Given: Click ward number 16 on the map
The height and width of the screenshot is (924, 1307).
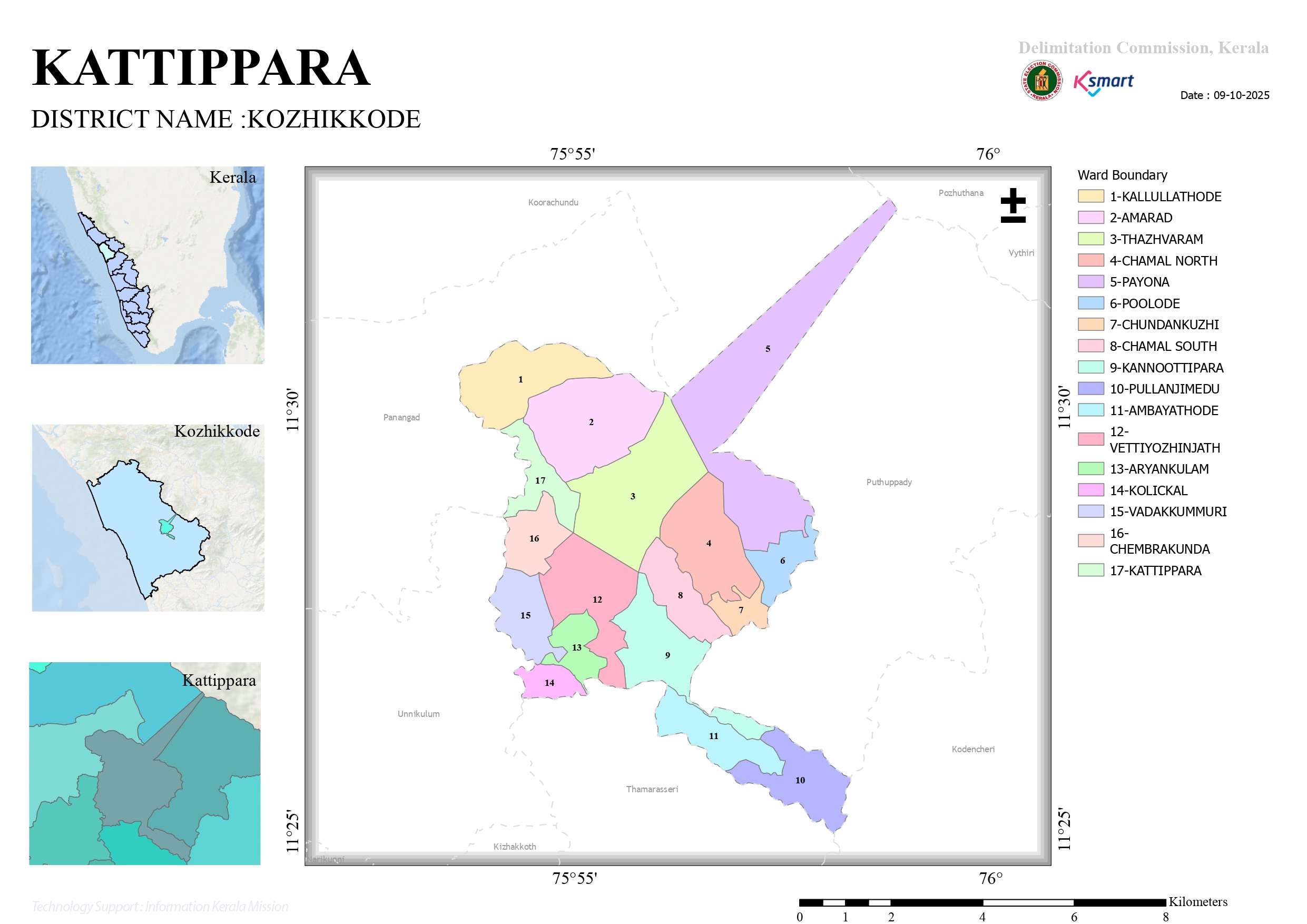Looking at the screenshot, I should pos(534,538).
